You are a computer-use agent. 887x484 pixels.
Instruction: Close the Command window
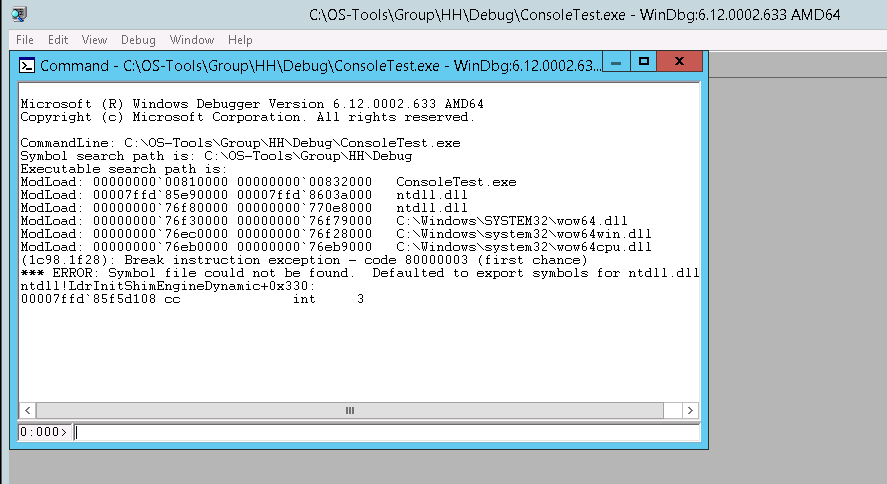pyautogui.click(x=679, y=62)
